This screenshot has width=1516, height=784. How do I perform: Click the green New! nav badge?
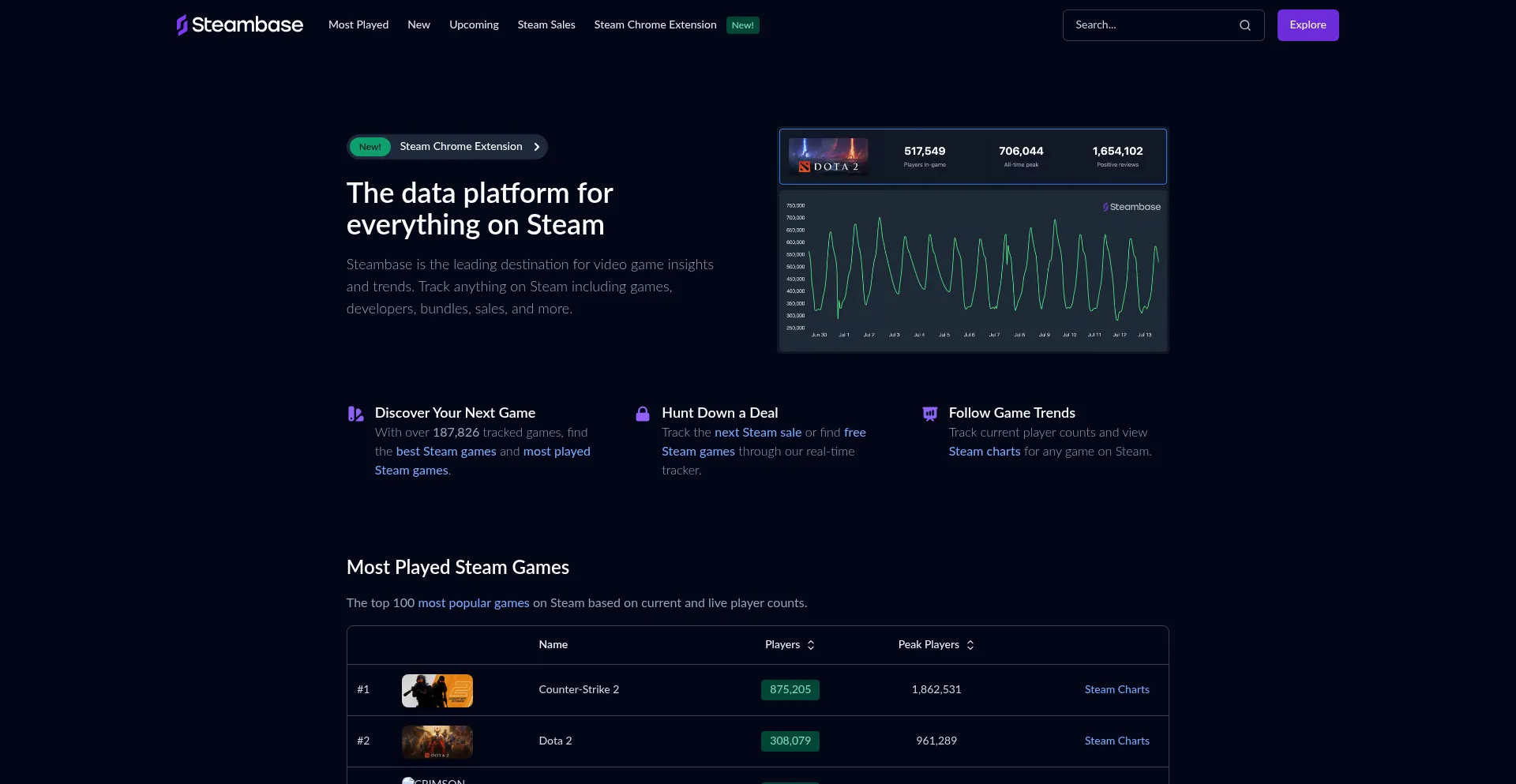tap(742, 25)
